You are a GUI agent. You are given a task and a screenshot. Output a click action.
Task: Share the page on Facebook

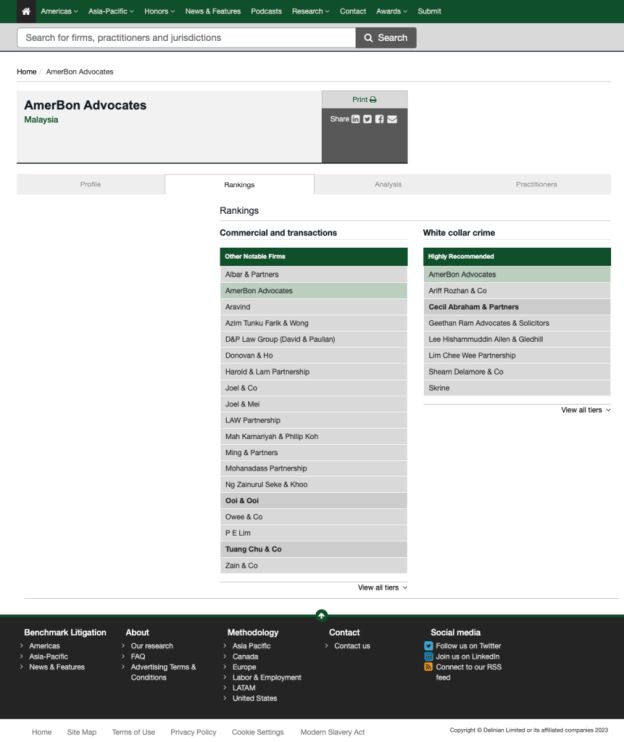(x=380, y=119)
